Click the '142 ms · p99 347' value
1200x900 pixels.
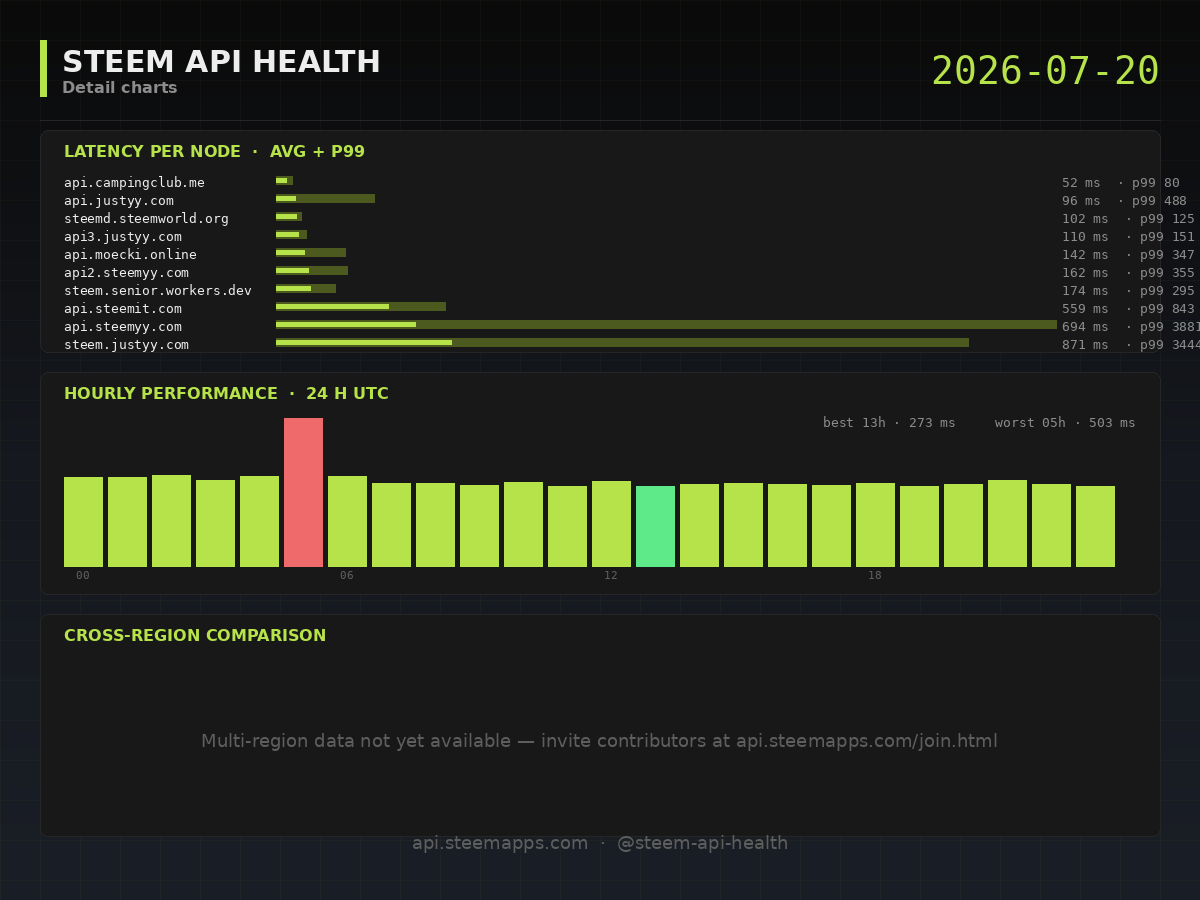point(1129,255)
